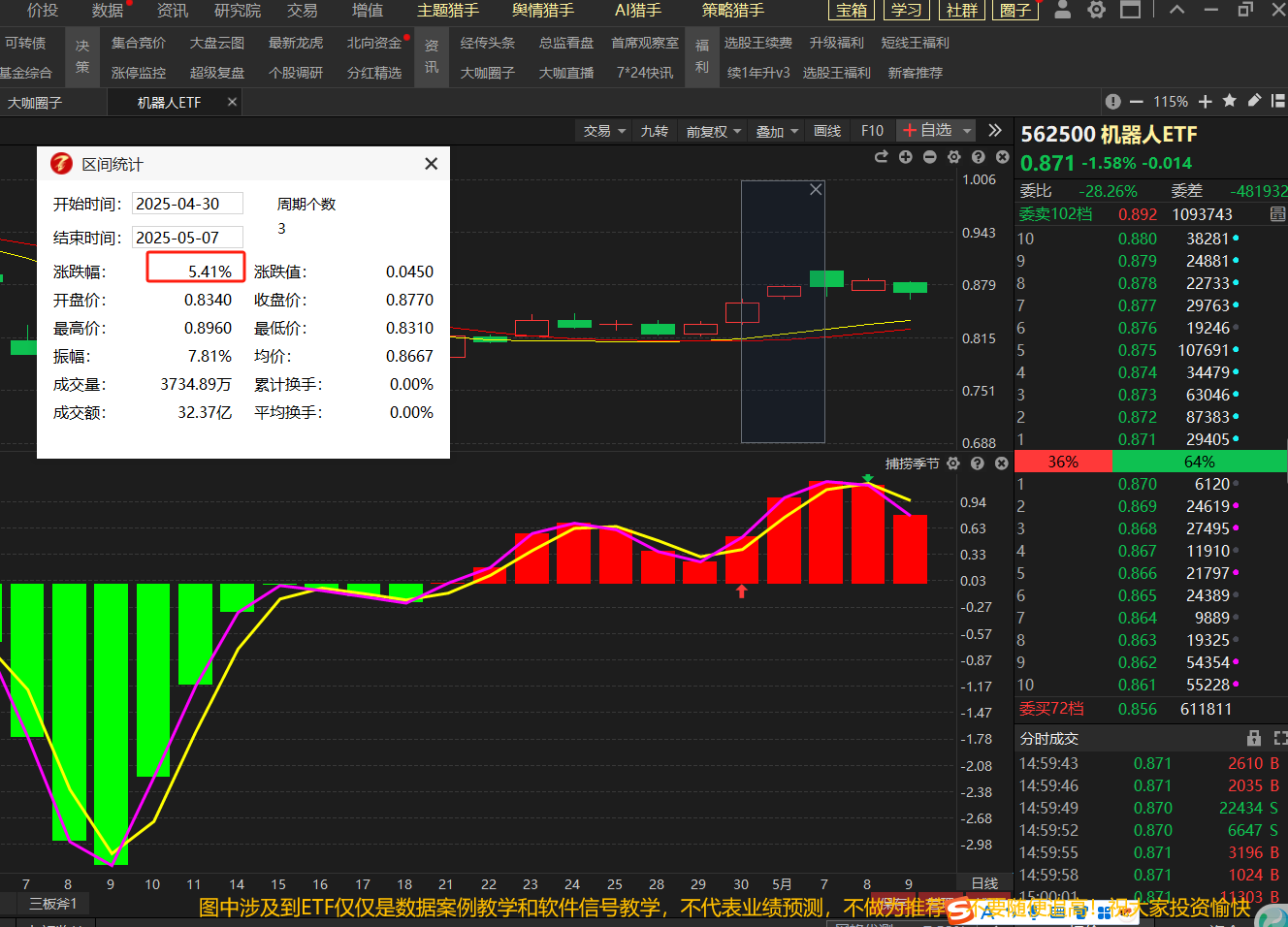Toggle the panel layout icon beside the pencil
1288x927 pixels.
1277,101
